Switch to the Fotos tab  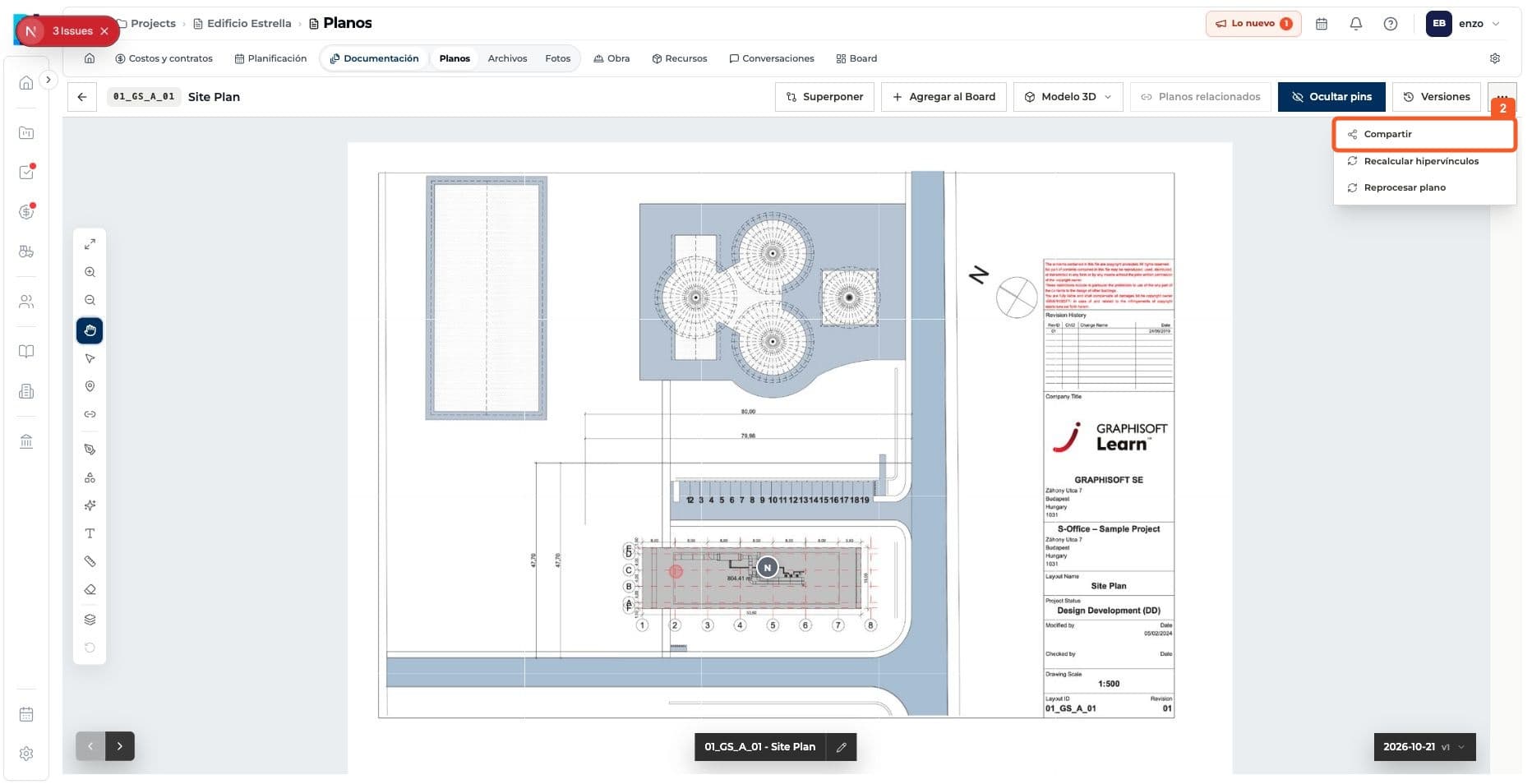[557, 58]
